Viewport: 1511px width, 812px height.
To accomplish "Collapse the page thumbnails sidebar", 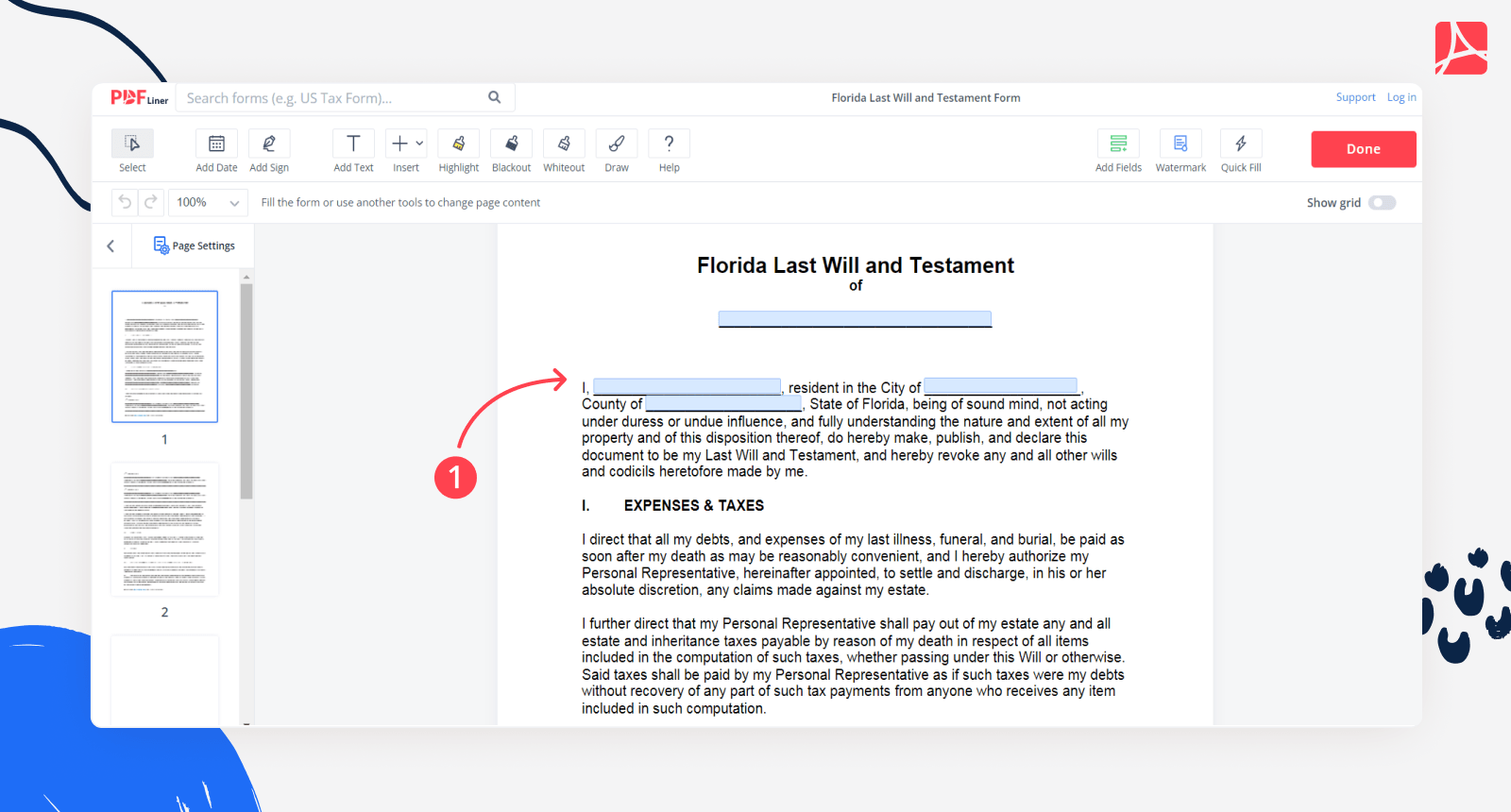I will coord(110,246).
